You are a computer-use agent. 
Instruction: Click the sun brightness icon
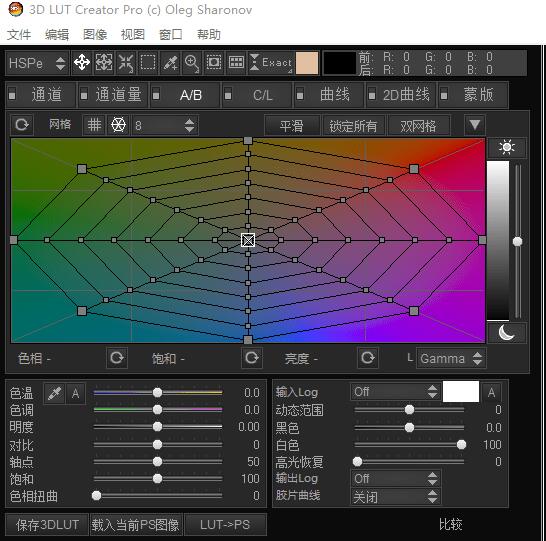pos(507,147)
